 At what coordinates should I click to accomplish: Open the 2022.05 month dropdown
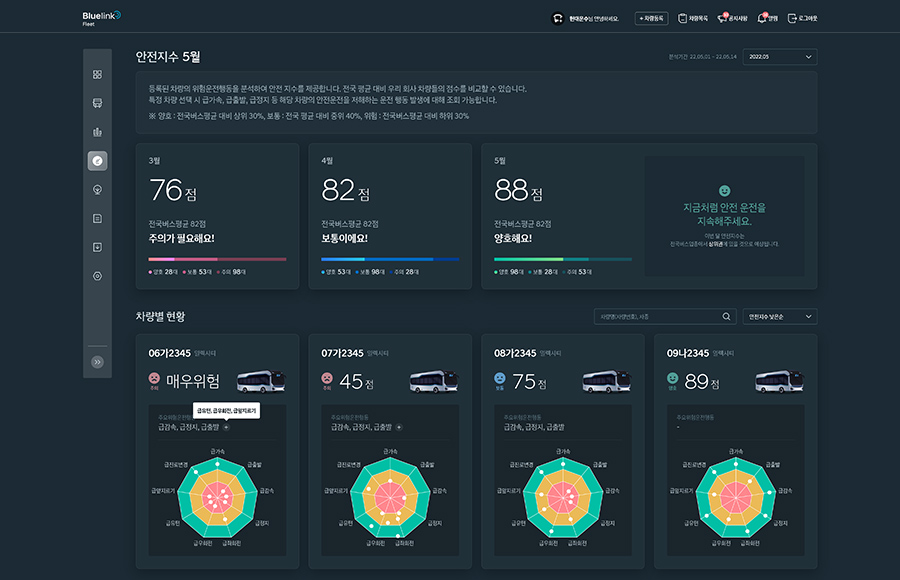pyautogui.click(x=779, y=57)
